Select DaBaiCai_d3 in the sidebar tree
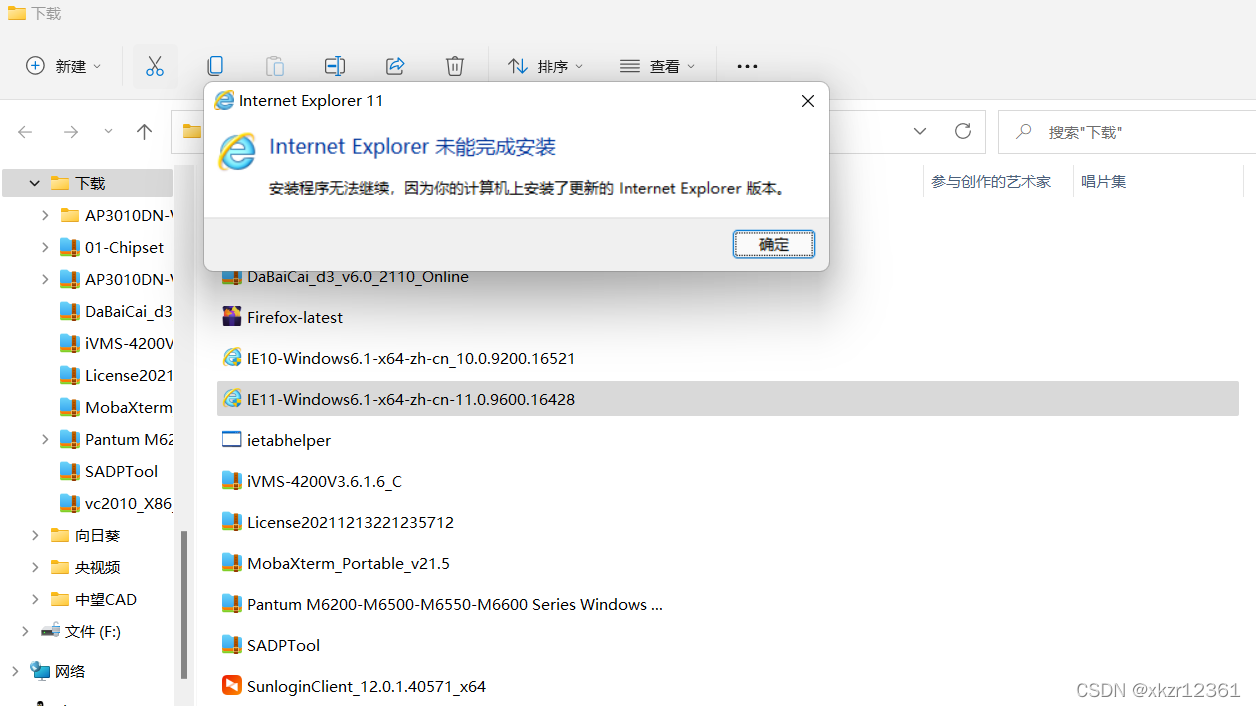1256x707 pixels. point(128,311)
